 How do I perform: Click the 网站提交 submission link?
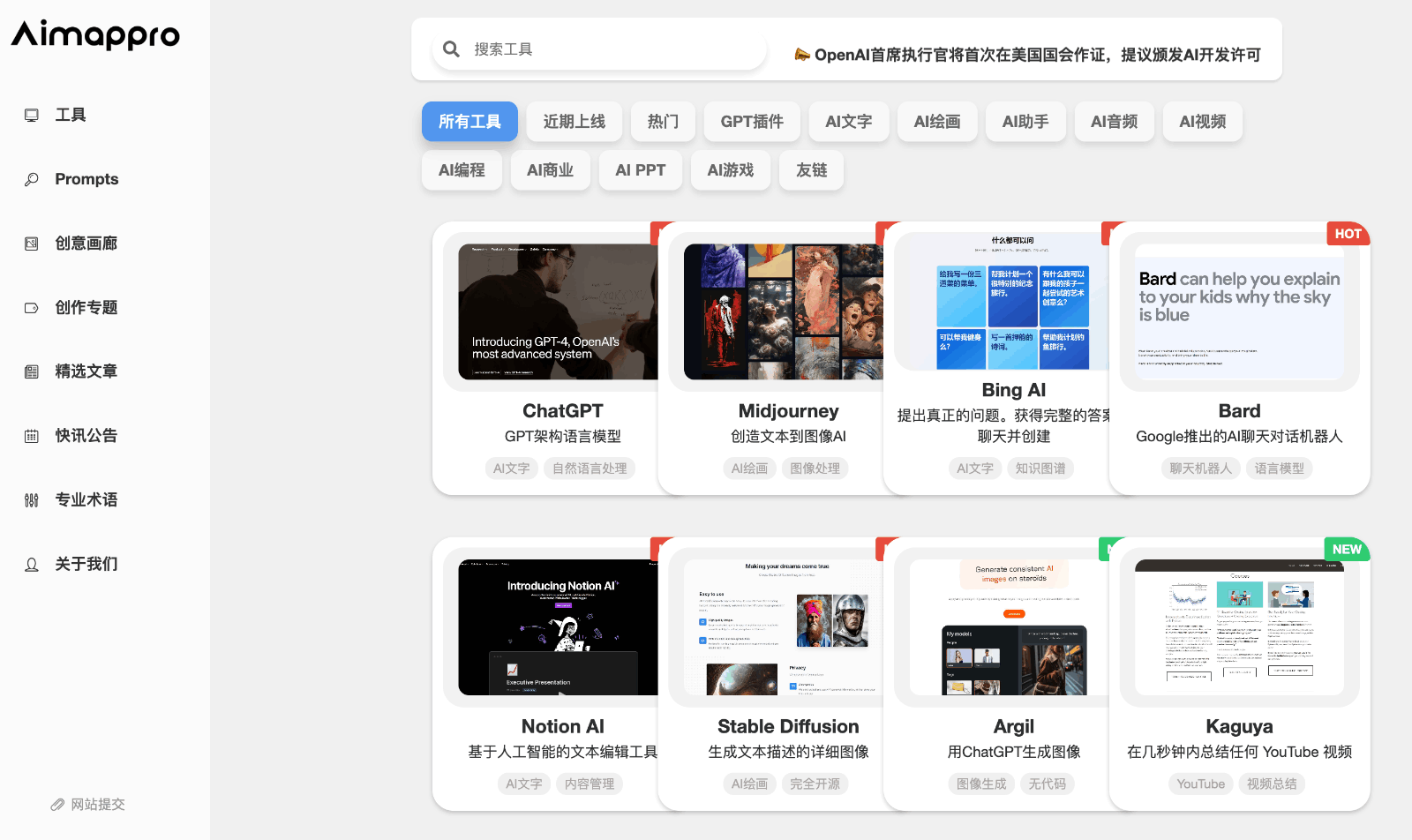point(97,804)
